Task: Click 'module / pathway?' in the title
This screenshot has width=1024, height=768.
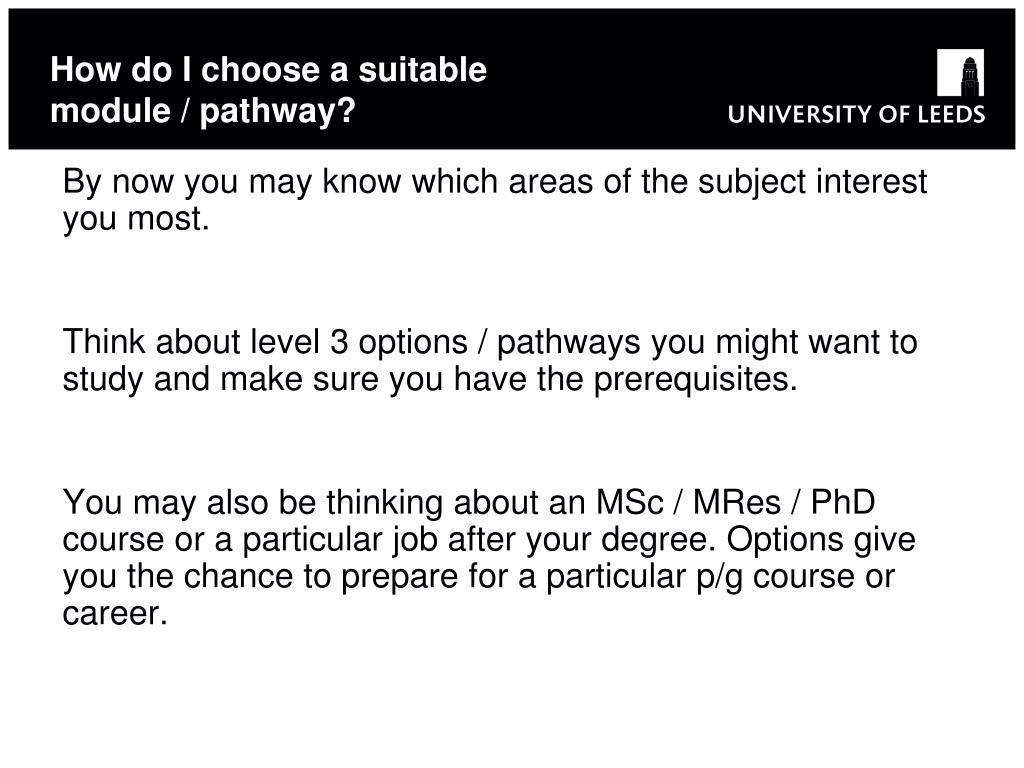Action: [203, 111]
